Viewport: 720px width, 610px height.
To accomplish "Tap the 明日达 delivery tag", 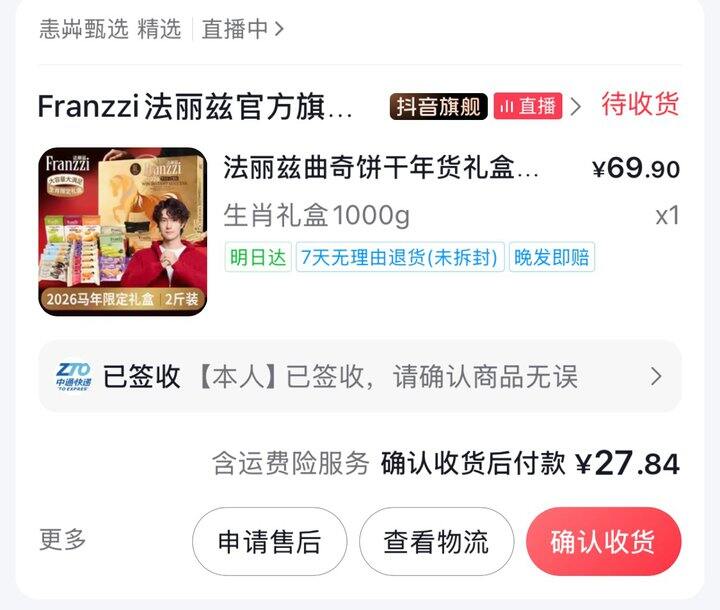I will [258, 257].
